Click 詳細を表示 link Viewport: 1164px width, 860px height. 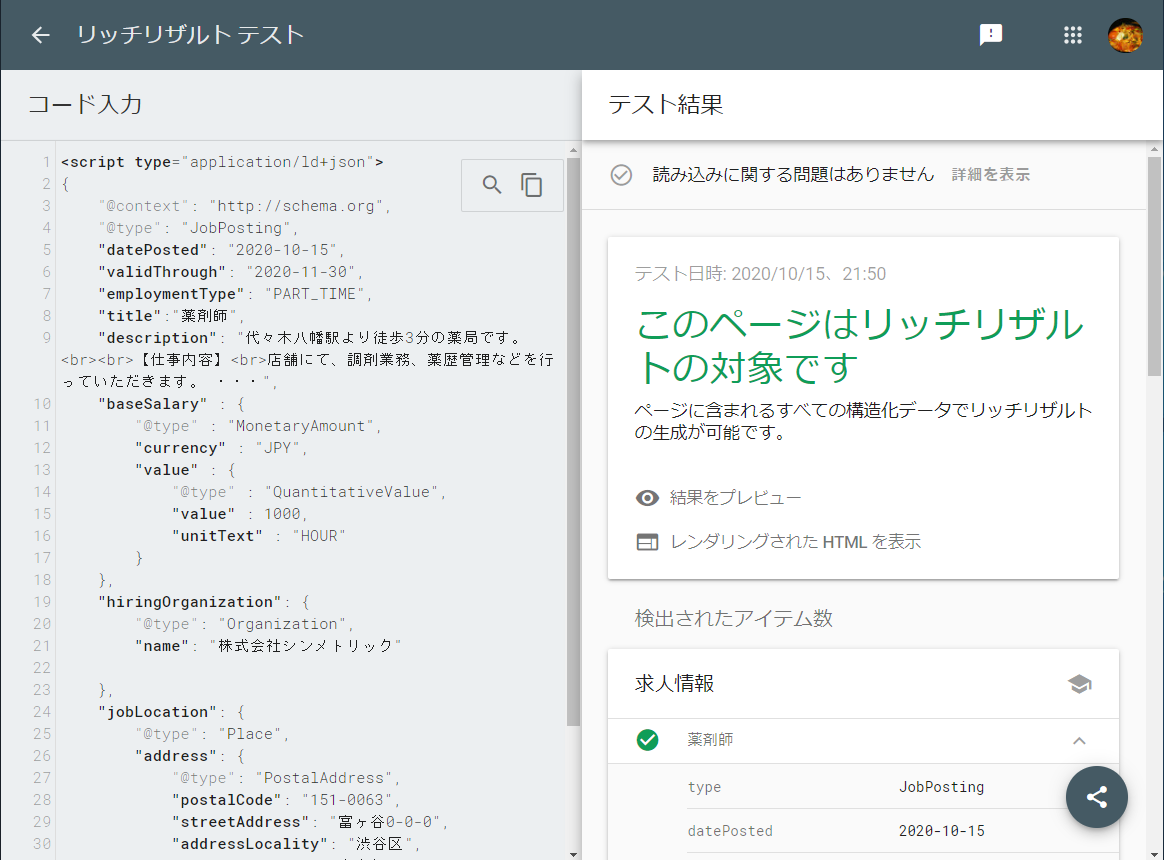click(x=990, y=175)
